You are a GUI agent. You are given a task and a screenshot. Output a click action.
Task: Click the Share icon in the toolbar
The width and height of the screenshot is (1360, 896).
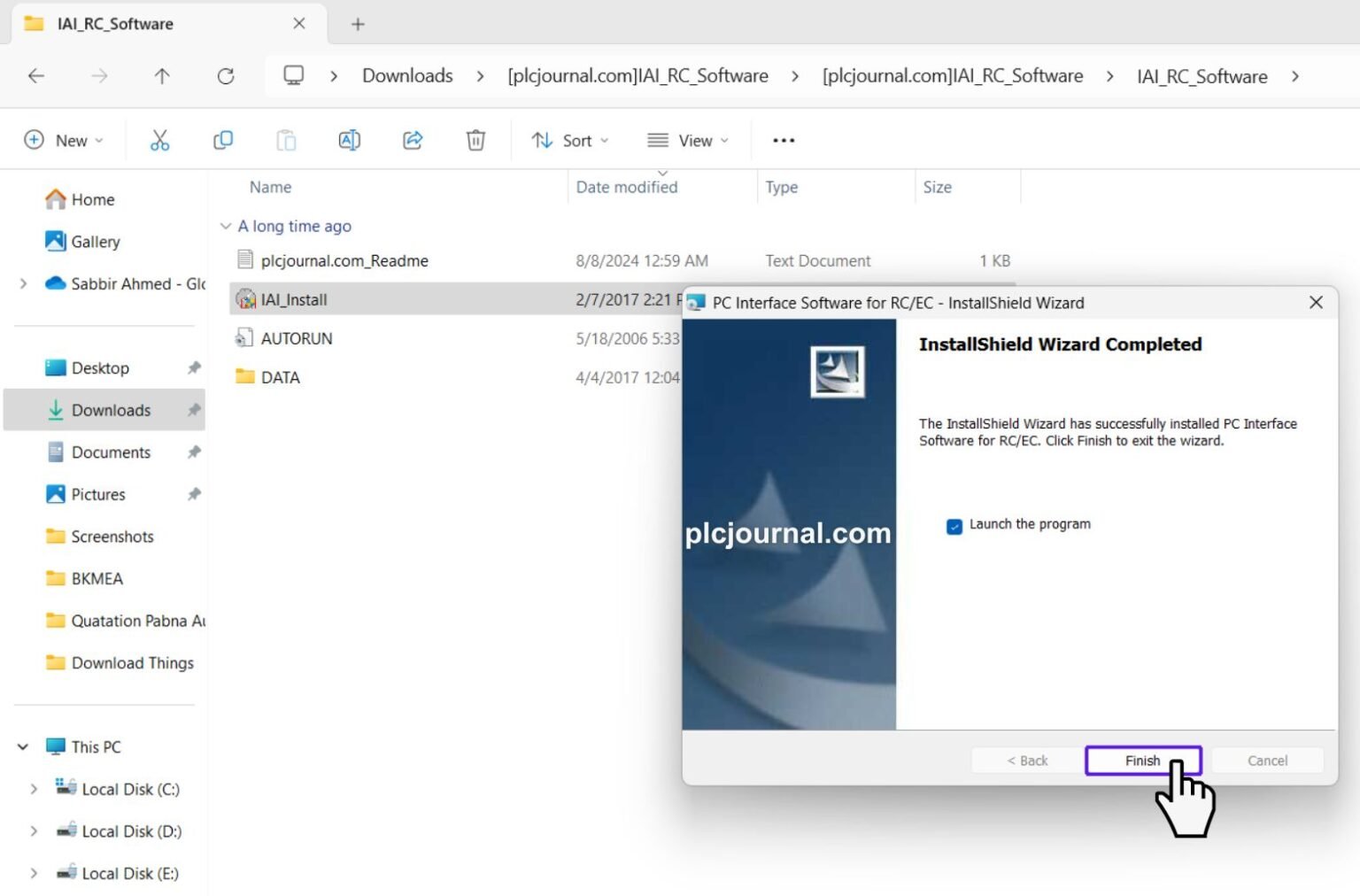(x=413, y=140)
